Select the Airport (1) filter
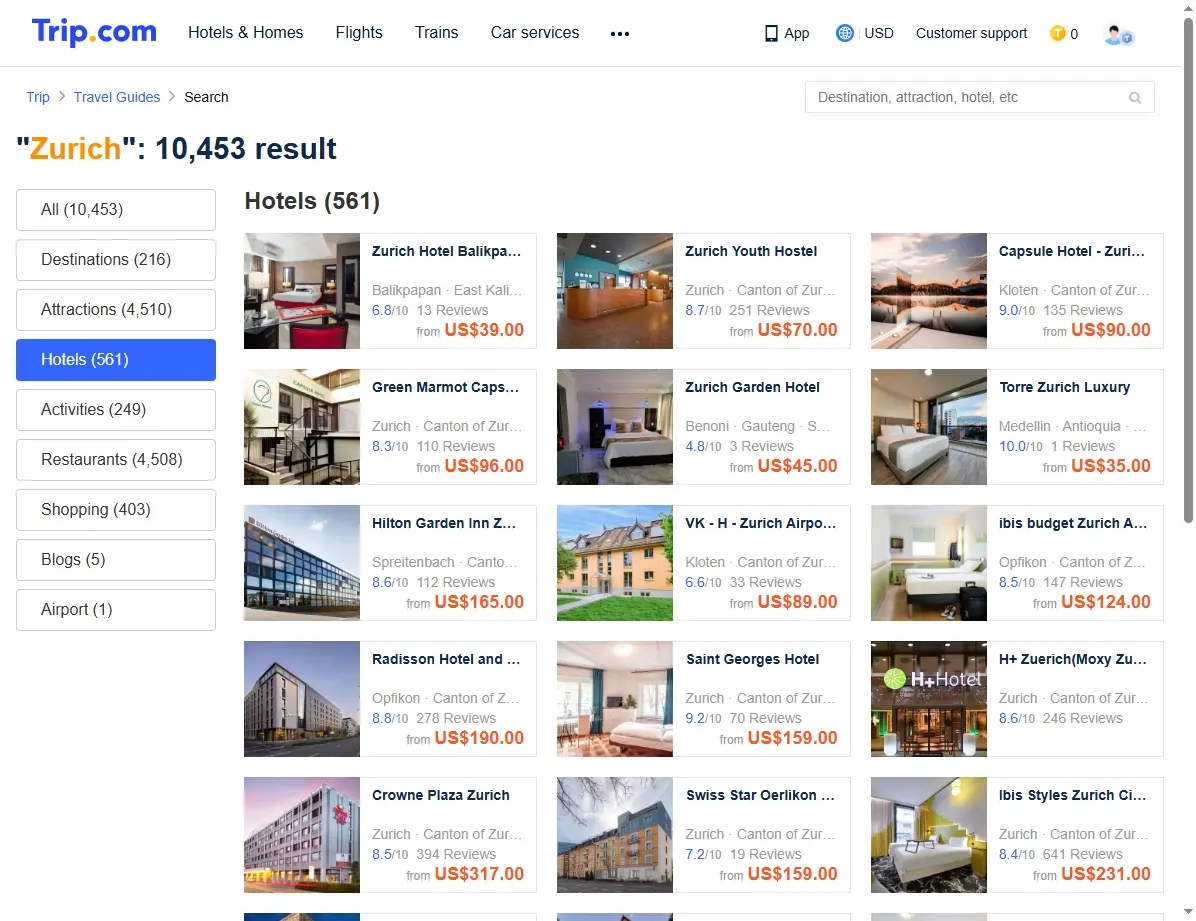The image size is (1196, 921). [x=116, y=610]
